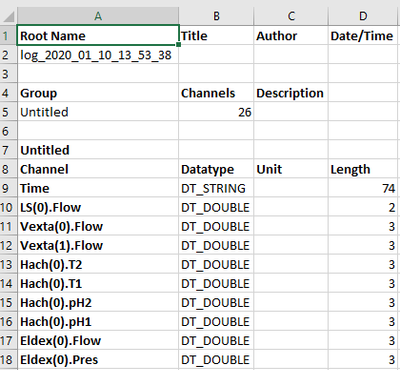The height and width of the screenshot is (370, 400).
Task: Select the Hach(0).T2 cell
Action: click(x=98, y=264)
